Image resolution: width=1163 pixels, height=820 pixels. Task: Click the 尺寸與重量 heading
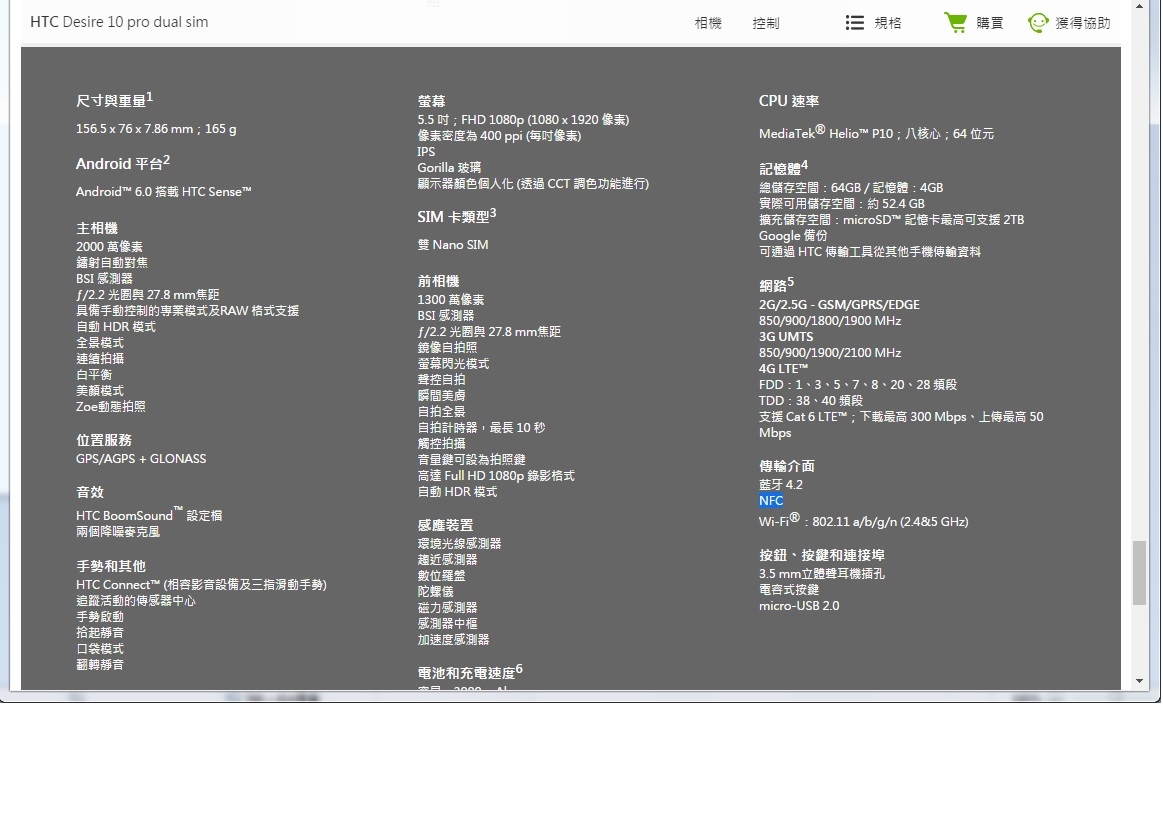point(114,99)
